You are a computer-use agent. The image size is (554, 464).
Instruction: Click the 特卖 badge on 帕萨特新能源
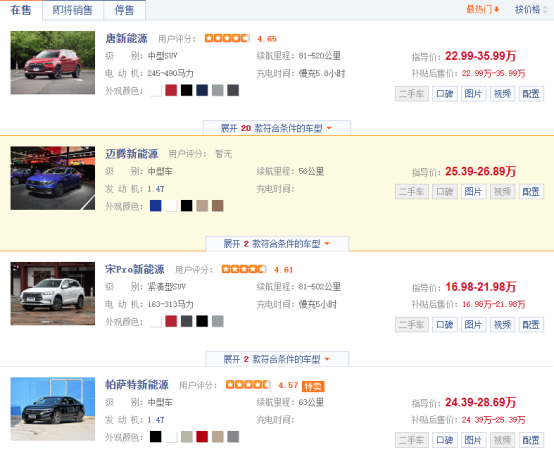(313, 386)
